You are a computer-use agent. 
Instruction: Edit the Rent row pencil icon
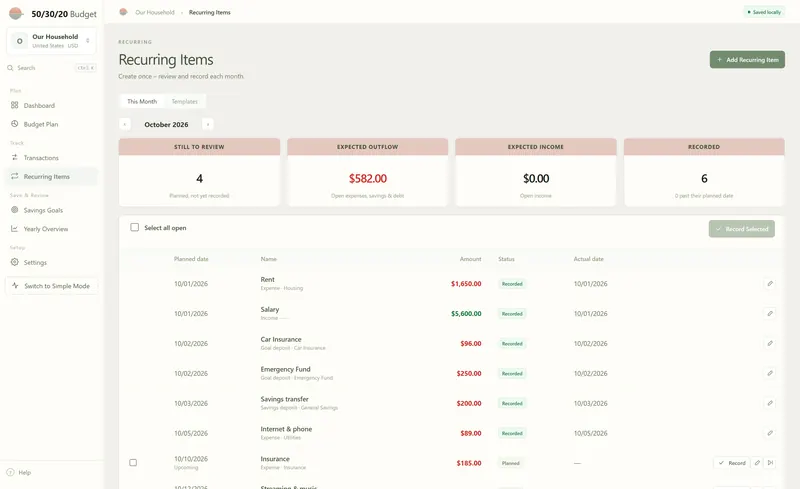point(770,283)
